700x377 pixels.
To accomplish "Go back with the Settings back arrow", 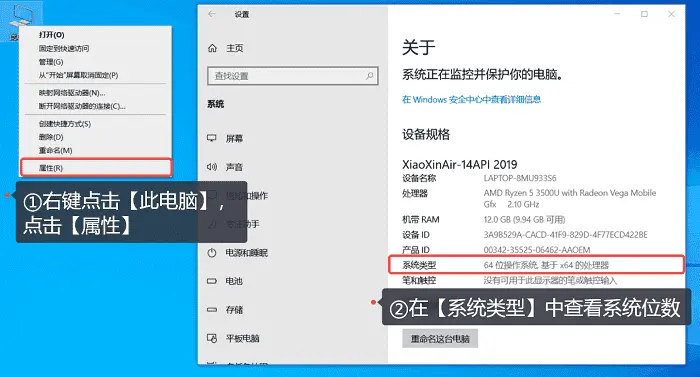I will 212,14.
